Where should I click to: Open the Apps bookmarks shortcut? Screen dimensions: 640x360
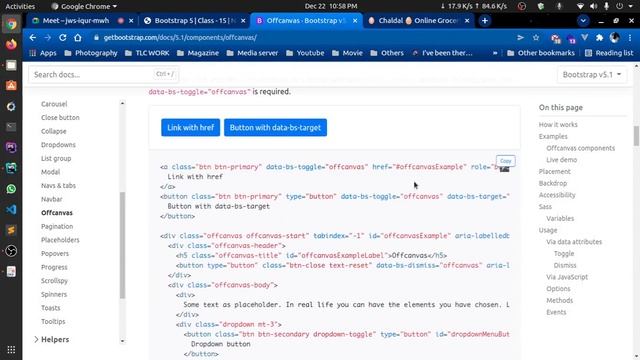click(42, 53)
